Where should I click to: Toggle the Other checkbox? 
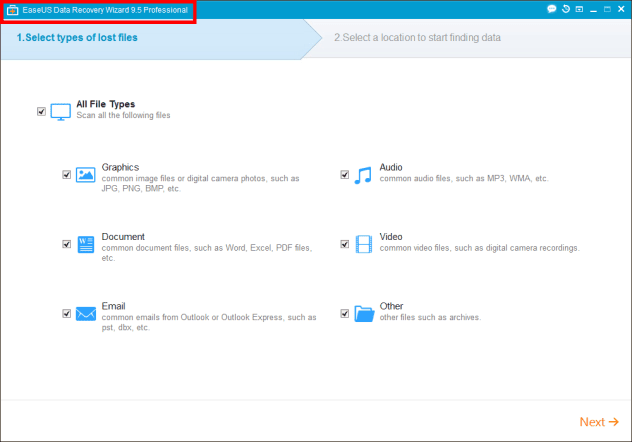(x=345, y=313)
